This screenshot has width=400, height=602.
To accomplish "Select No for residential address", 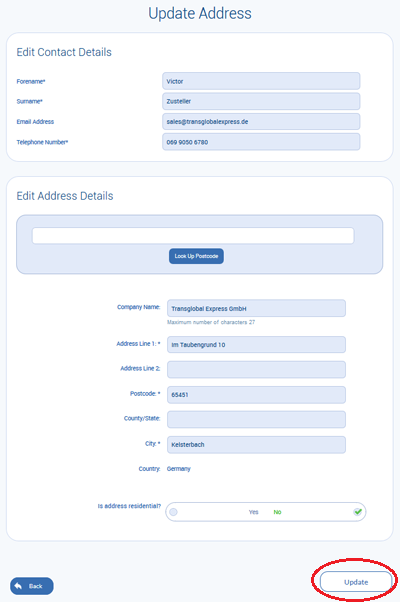I will click(x=277, y=512).
